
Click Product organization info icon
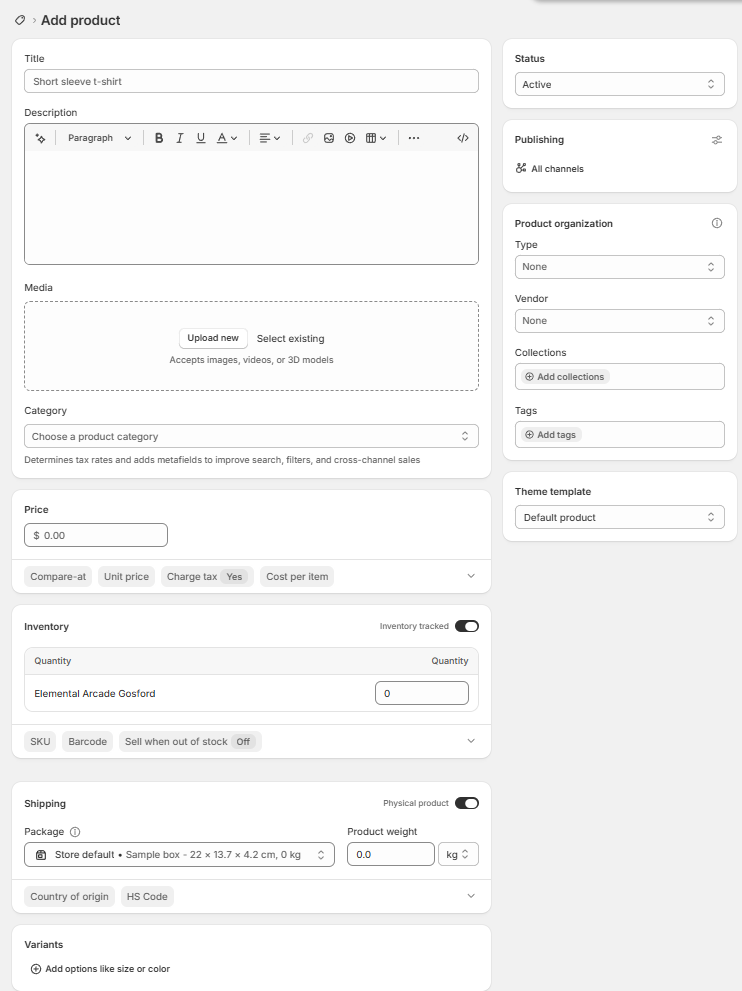point(717,223)
